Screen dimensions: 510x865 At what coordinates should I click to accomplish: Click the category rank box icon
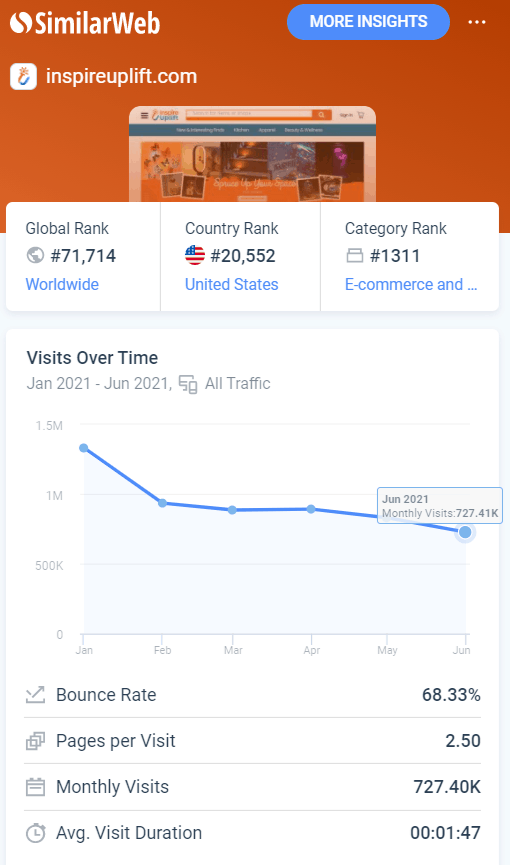click(354, 255)
